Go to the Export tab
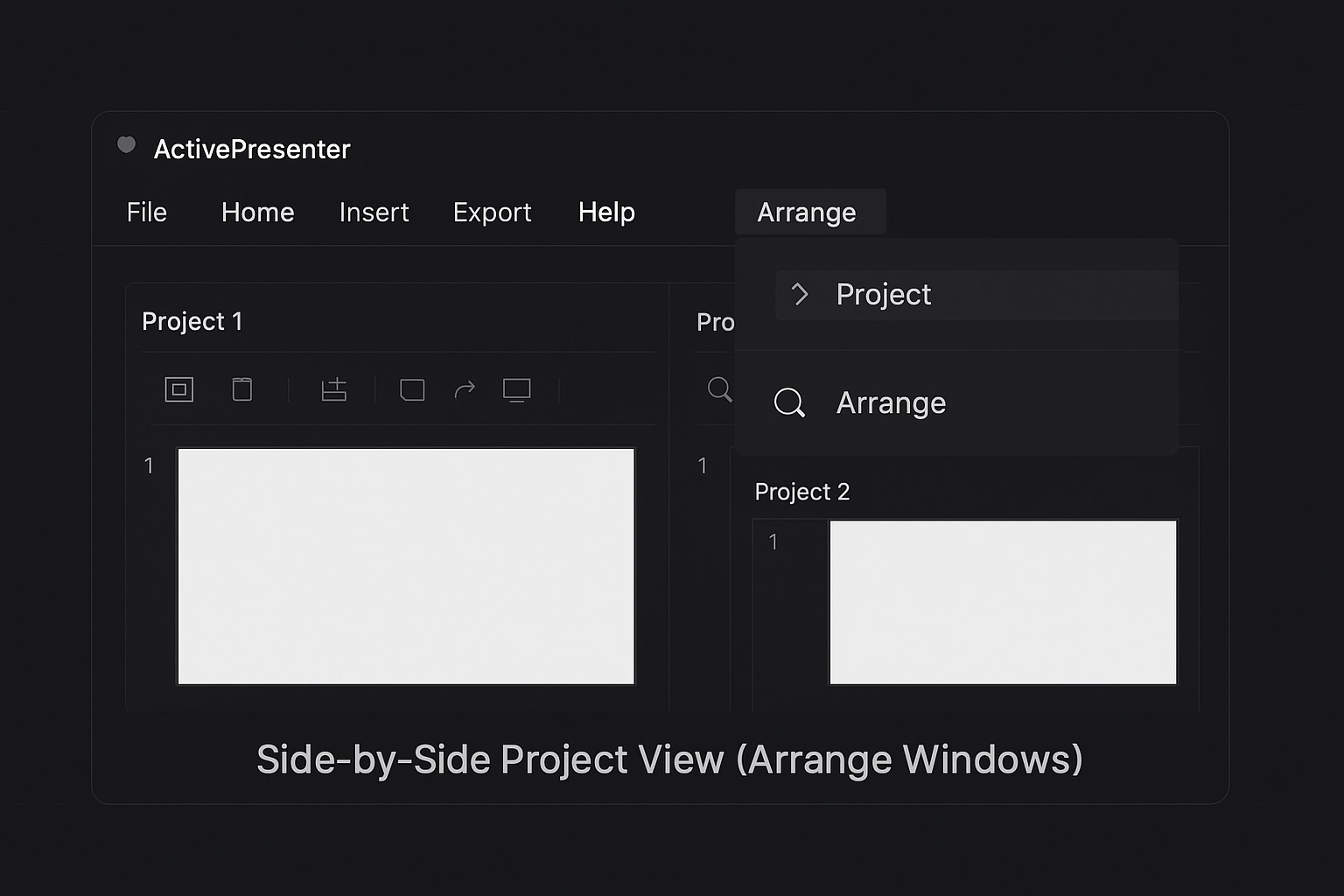Image resolution: width=1344 pixels, height=896 pixels. point(492,213)
